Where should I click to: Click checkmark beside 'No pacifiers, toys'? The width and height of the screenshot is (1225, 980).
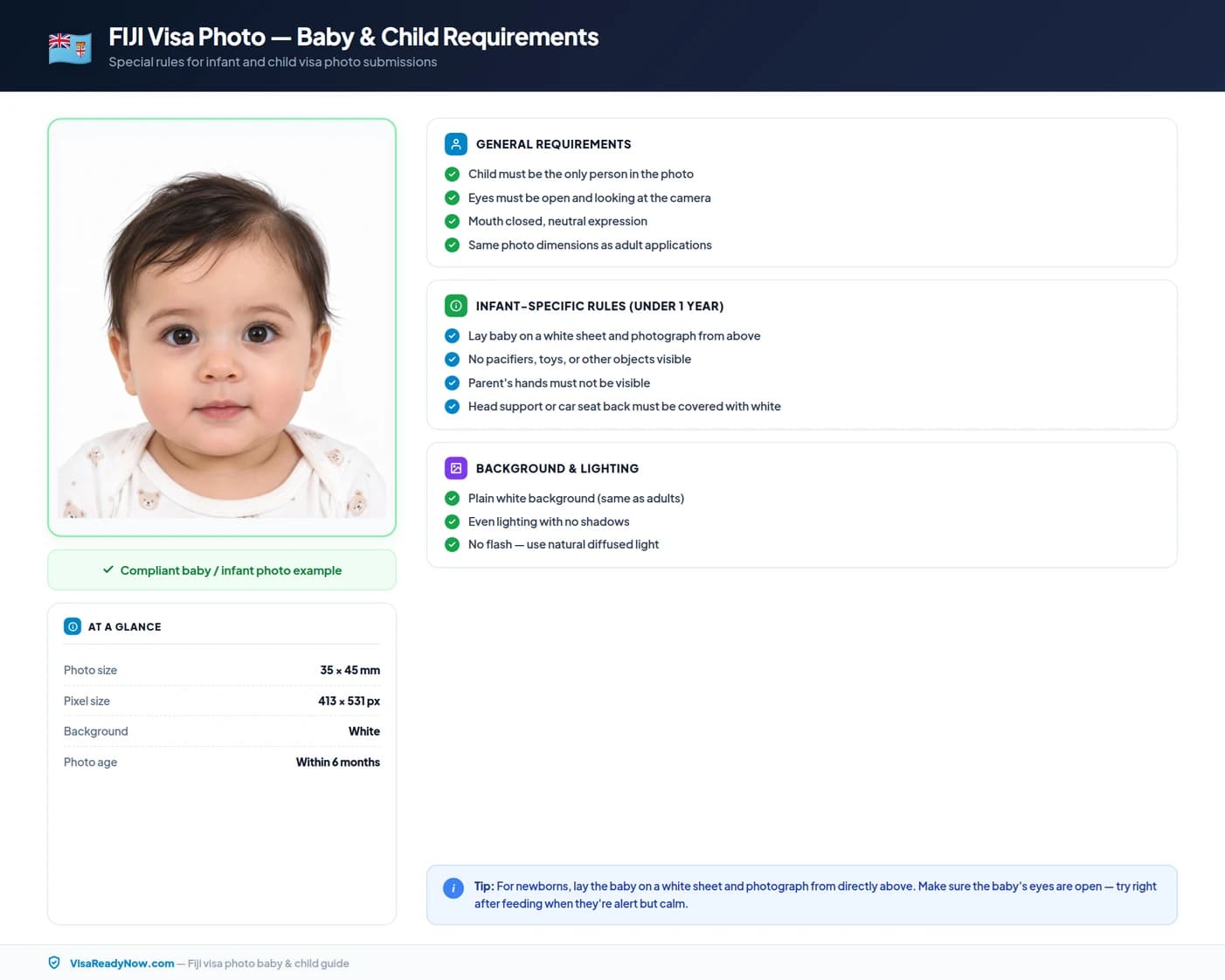pos(452,359)
